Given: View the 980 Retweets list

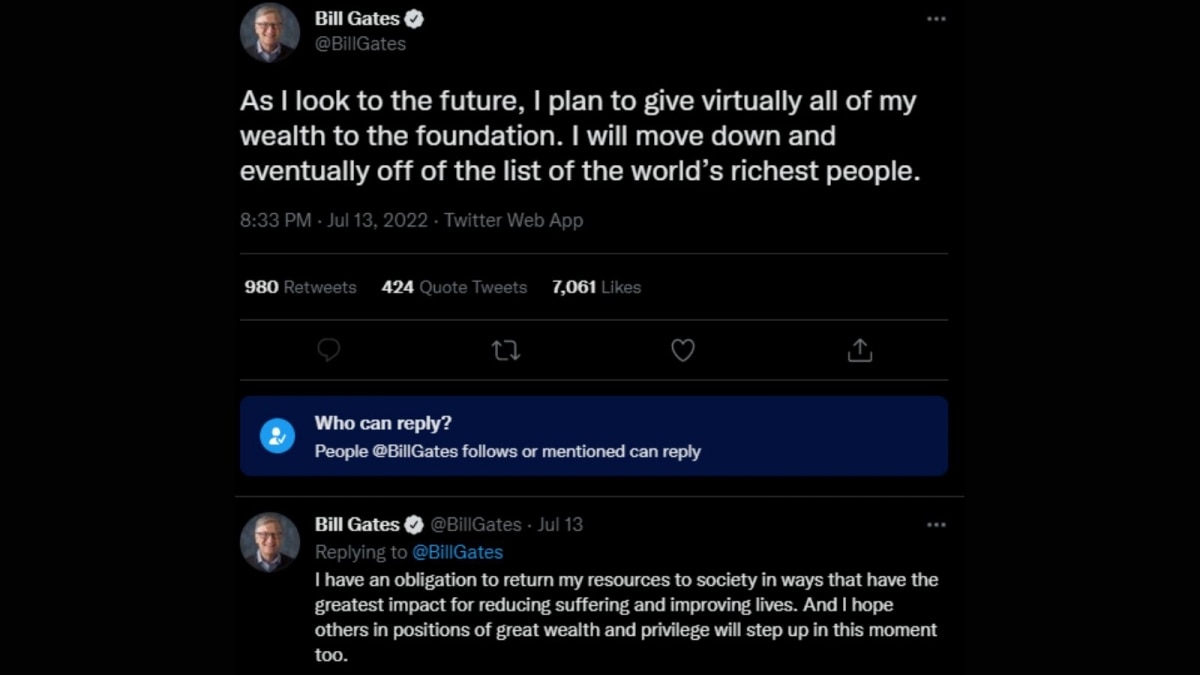Looking at the screenshot, I should pos(300,287).
